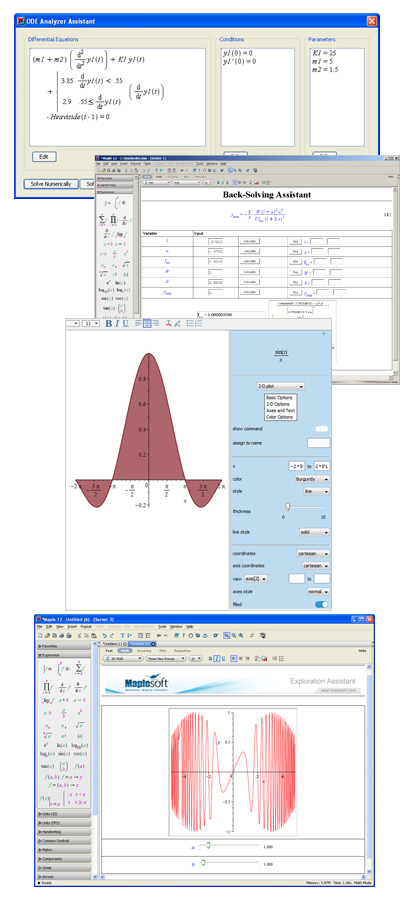Expand the Components palette

[x=64, y=859]
